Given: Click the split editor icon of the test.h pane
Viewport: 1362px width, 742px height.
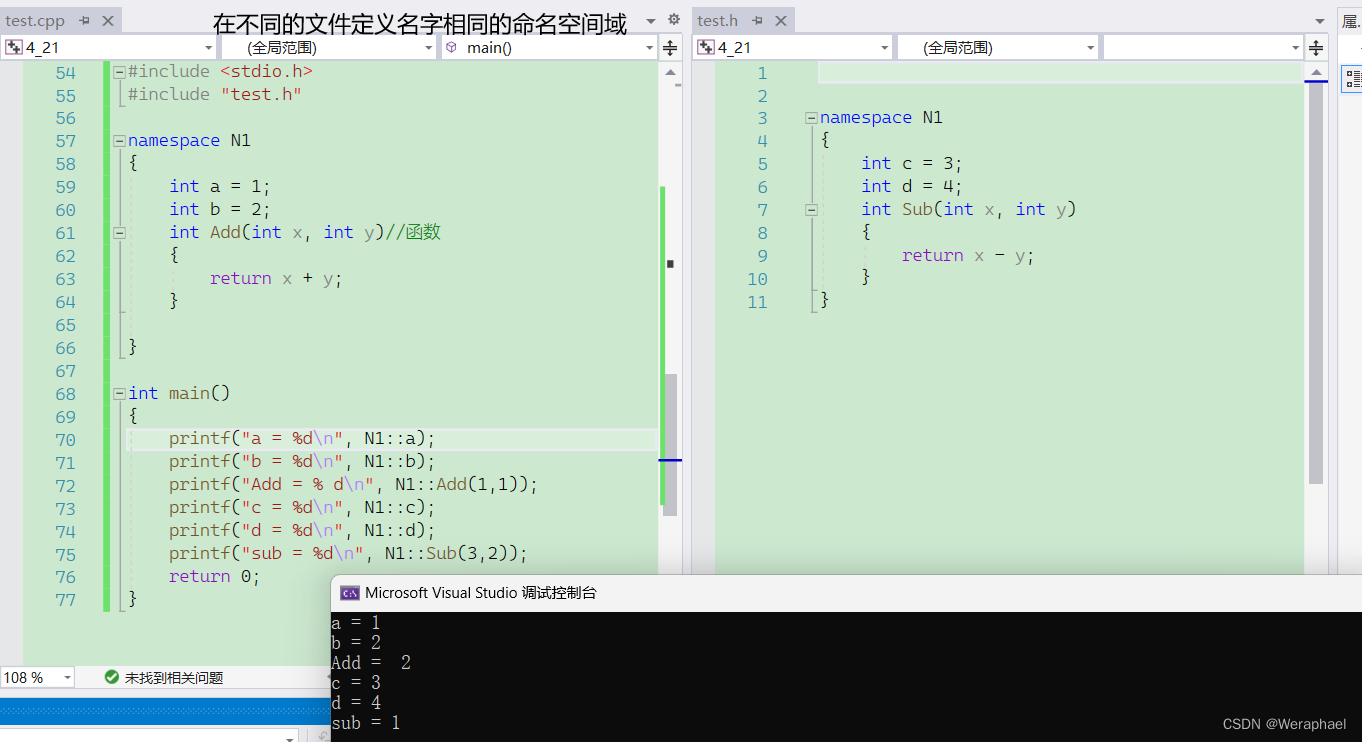Looking at the screenshot, I should pyautogui.click(x=1316, y=47).
